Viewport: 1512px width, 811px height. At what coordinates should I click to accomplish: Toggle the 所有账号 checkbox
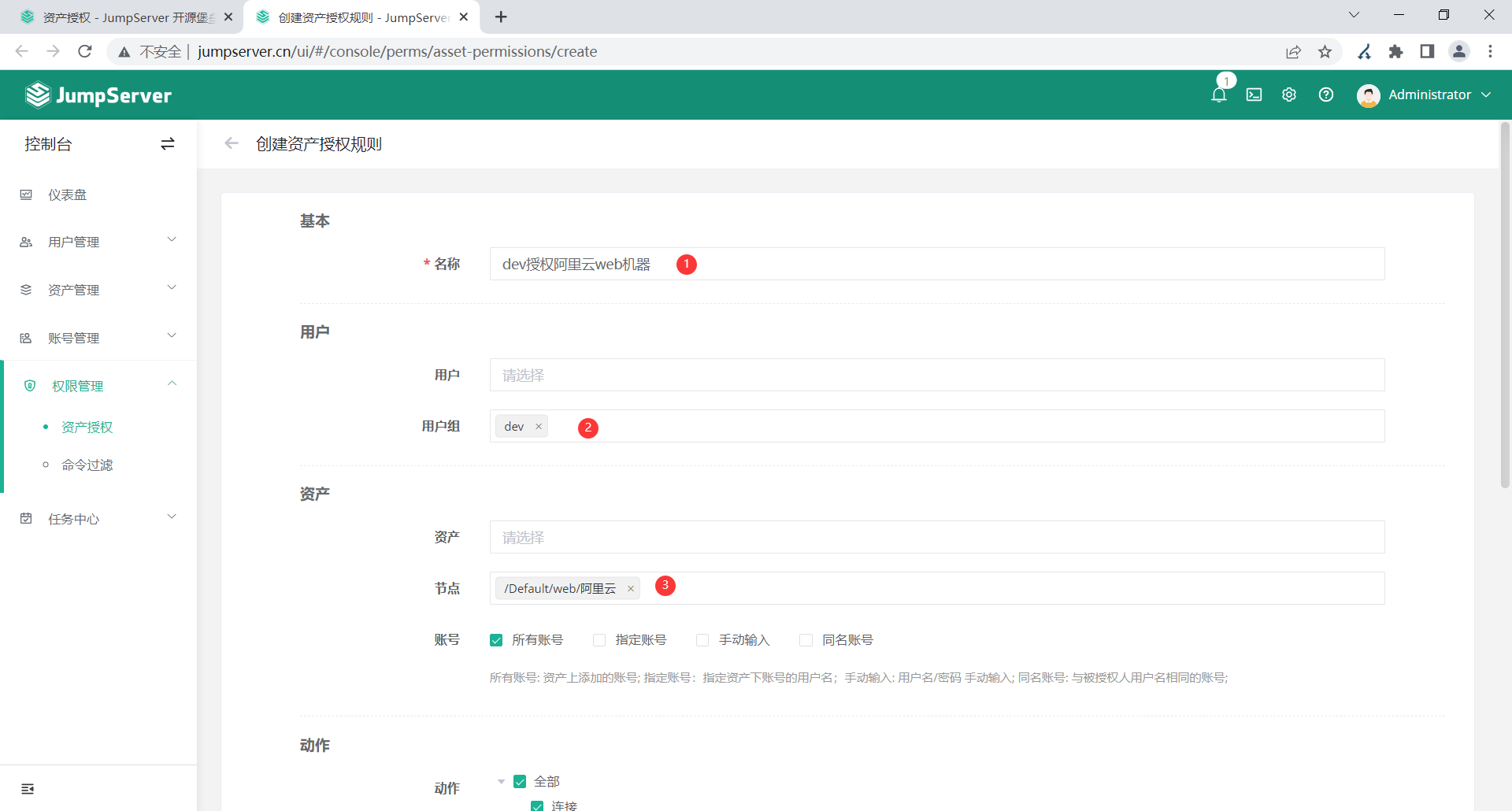tap(496, 640)
